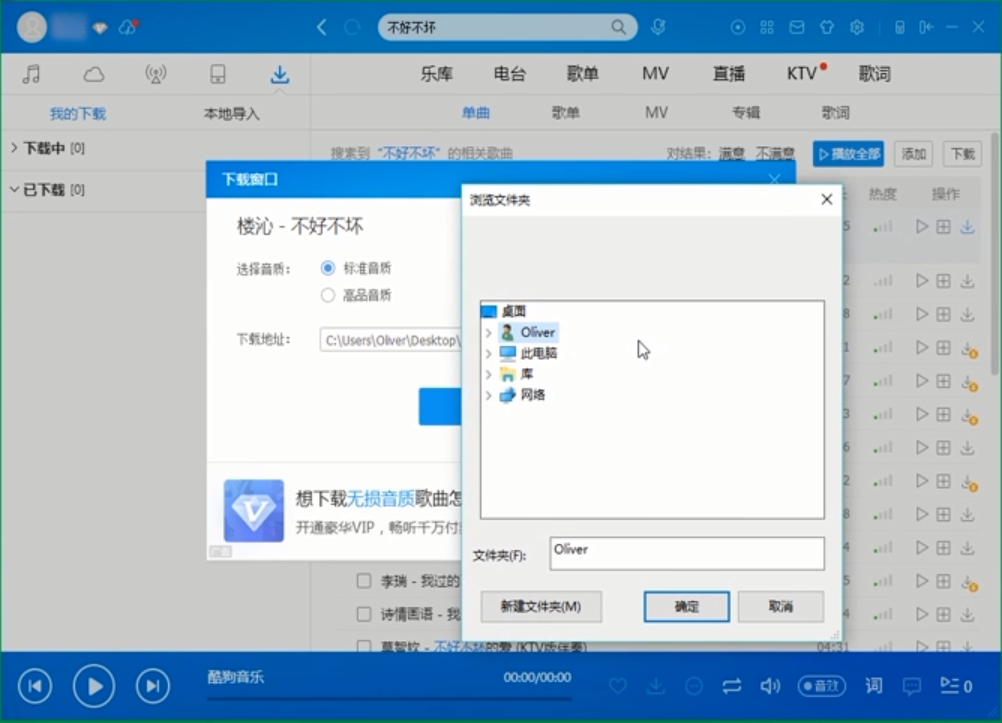
Task: Collapse the 已下载 section
Action: click(x=14, y=189)
